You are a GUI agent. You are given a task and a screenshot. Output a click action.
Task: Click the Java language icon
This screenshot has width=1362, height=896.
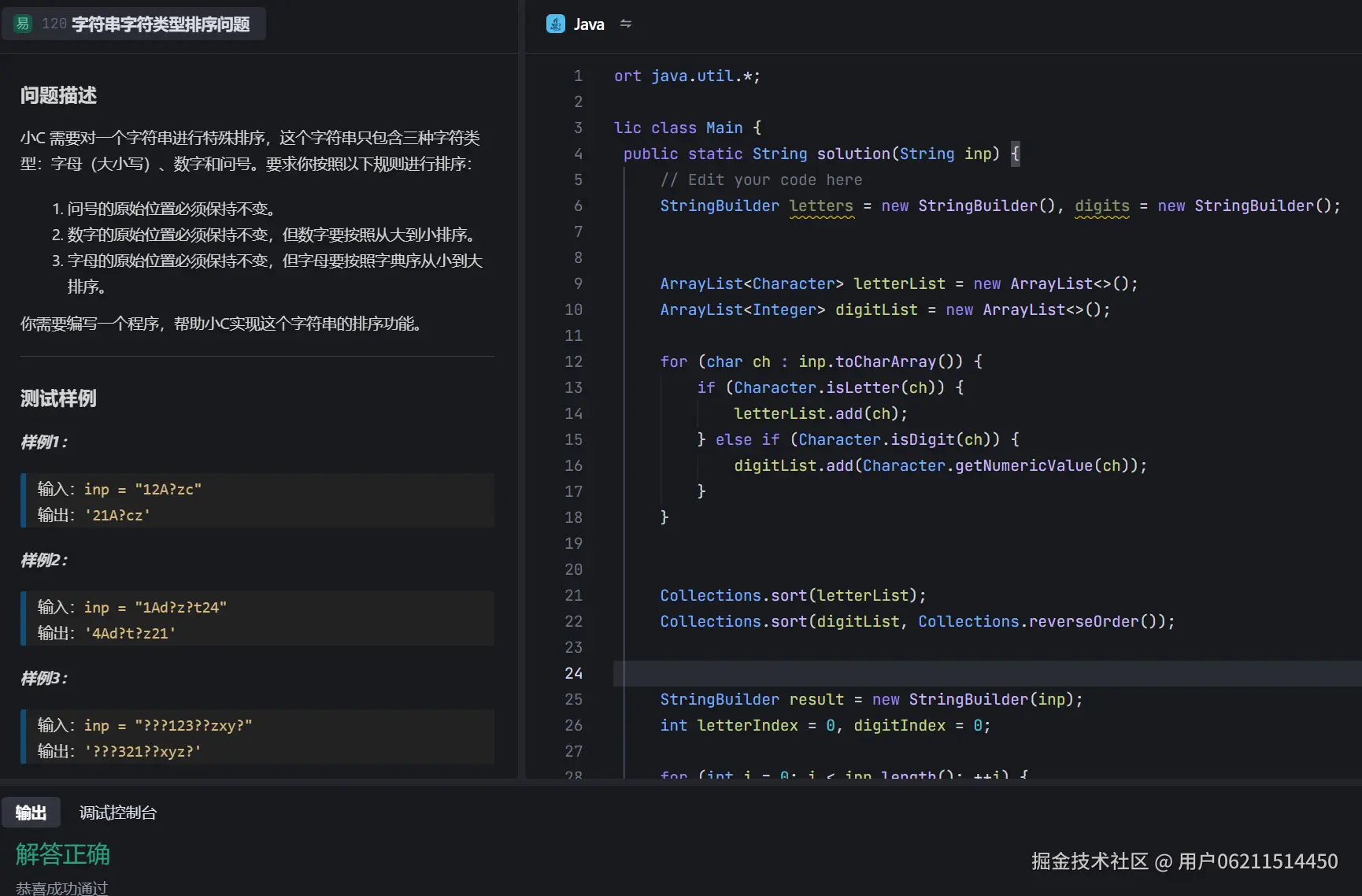coord(556,24)
